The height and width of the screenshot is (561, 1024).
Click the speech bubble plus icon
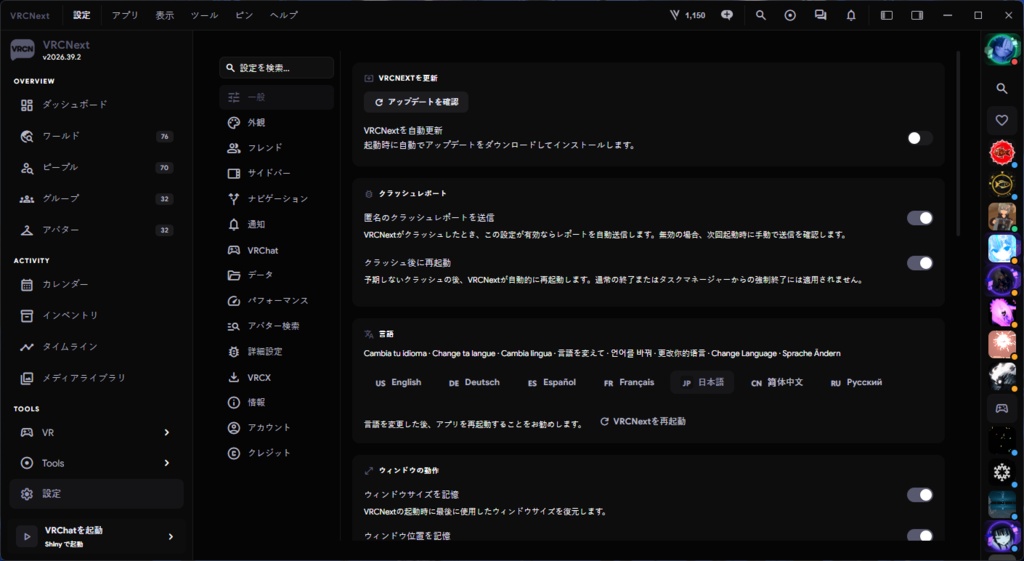727,15
